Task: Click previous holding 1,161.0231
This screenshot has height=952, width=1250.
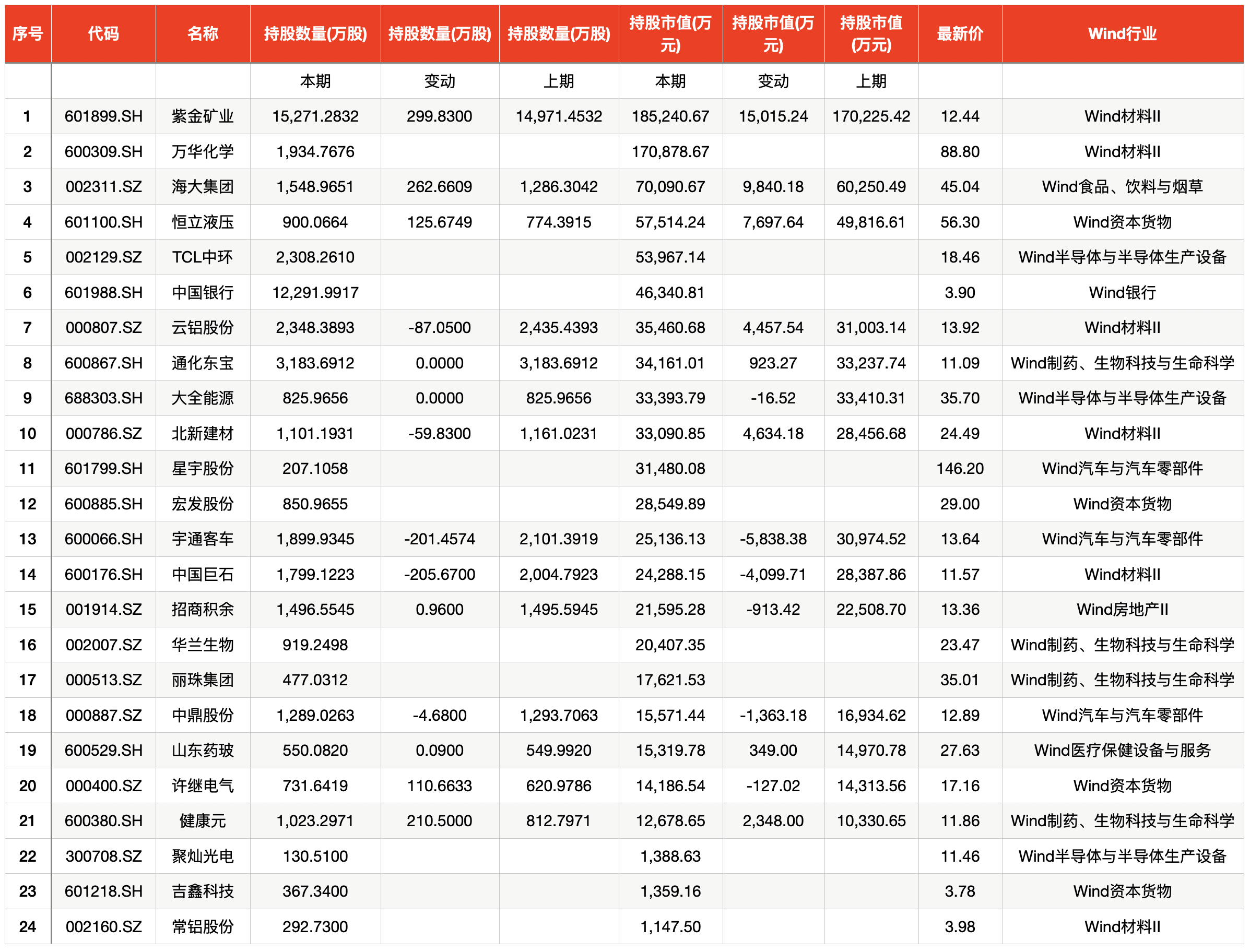Action: tap(559, 434)
